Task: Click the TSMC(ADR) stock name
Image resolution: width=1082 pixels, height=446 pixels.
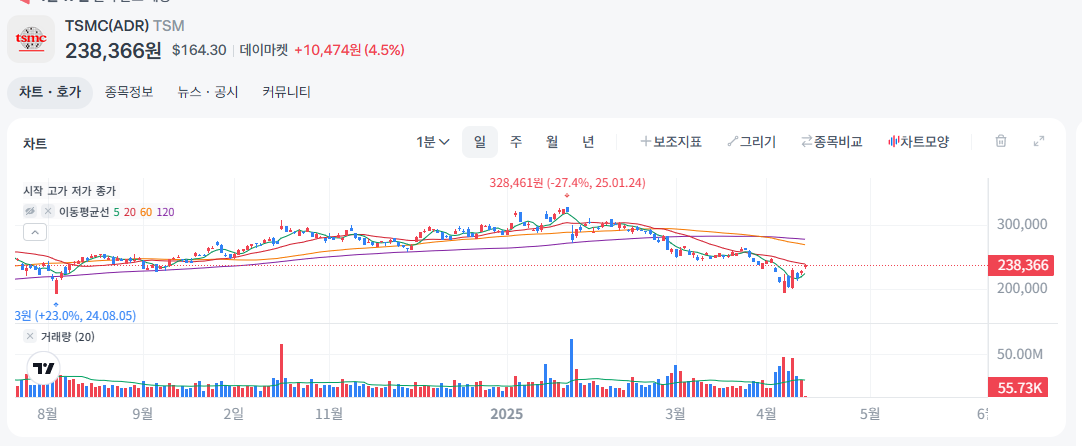Action: point(107,26)
